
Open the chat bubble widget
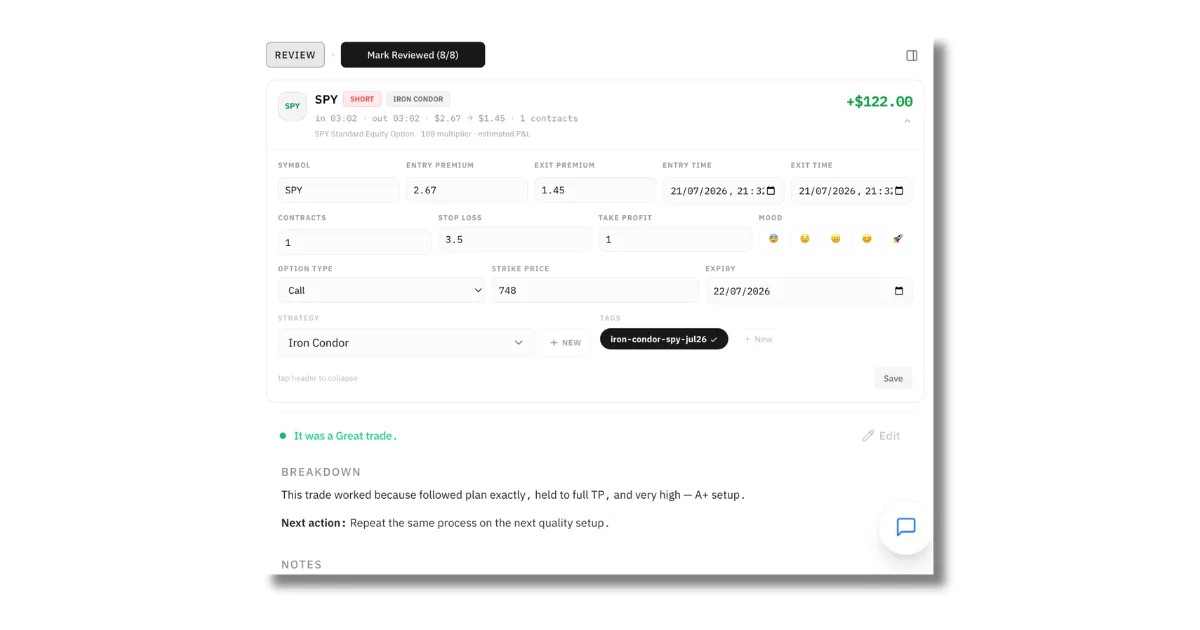(906, 527)
